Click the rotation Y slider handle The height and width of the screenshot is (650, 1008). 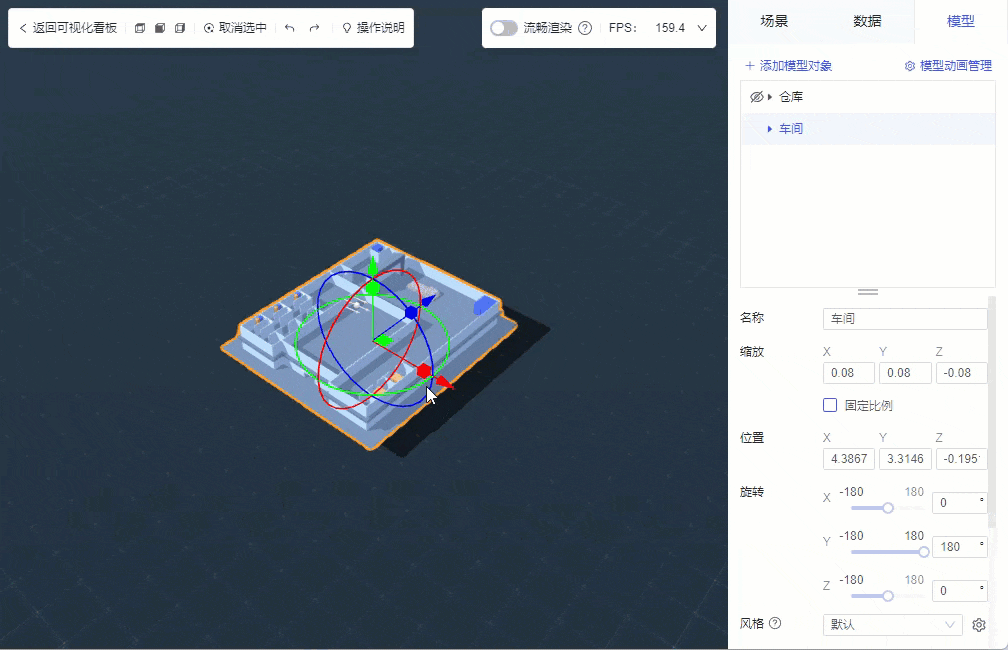point(924,552)
